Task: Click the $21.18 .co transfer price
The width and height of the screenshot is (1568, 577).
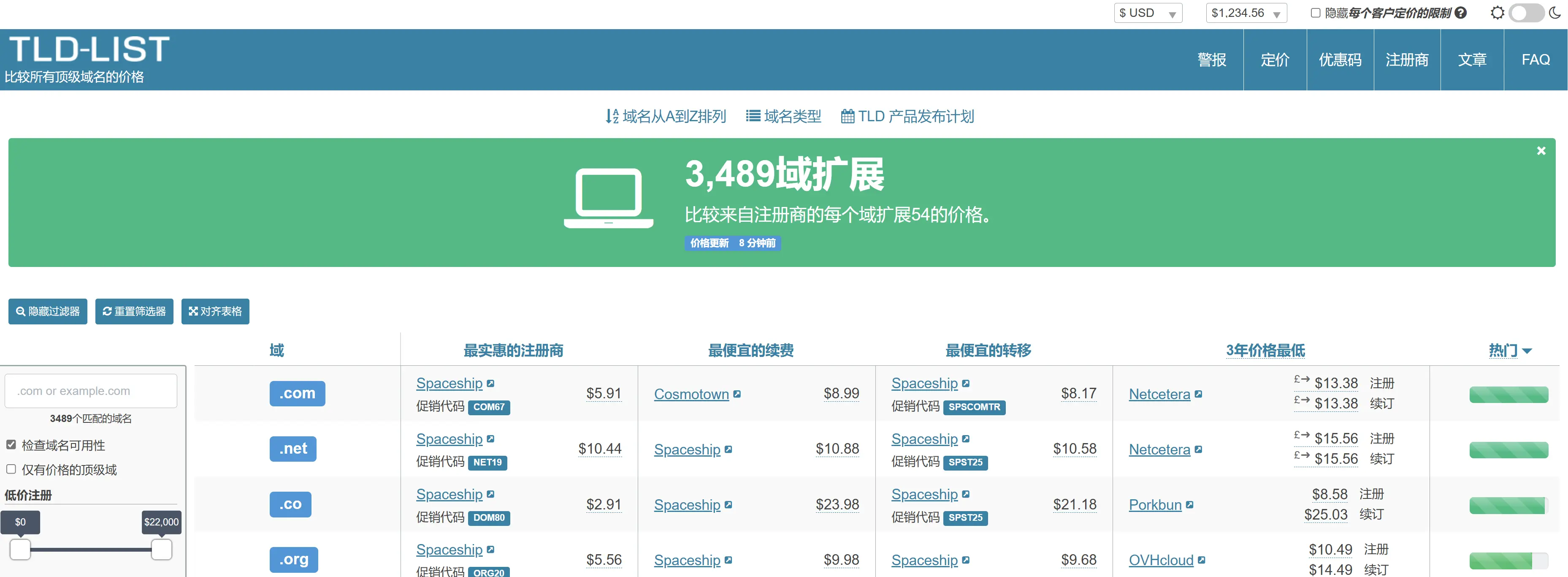Action: (1074, 504)
